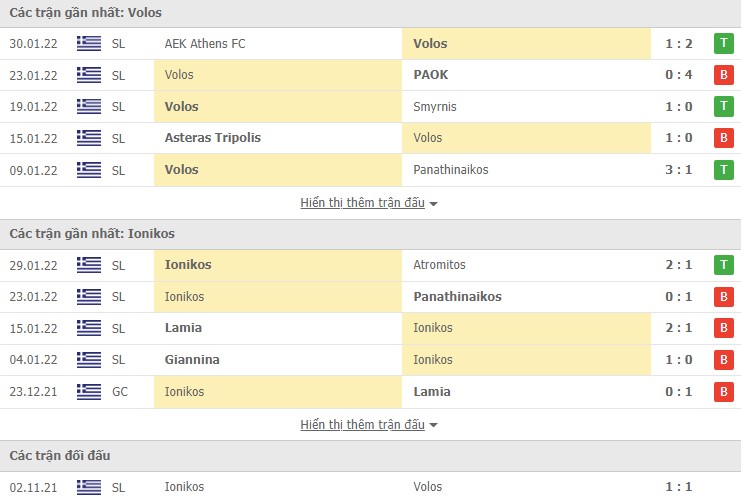Image resolution: width=741 pixels, height=502 pixels.
Task: Select the PAOK team name
Action: point(430,75)
